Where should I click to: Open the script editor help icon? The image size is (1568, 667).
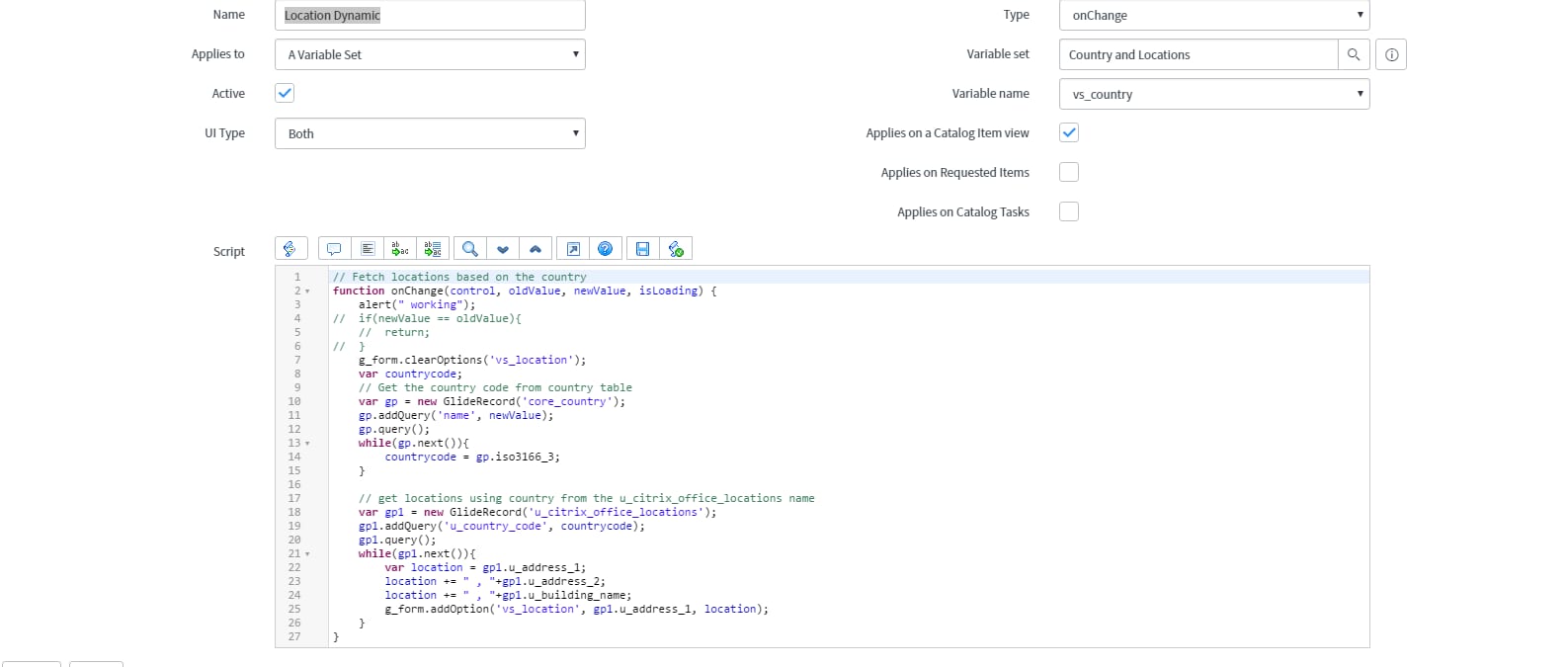tap(606, 249)
